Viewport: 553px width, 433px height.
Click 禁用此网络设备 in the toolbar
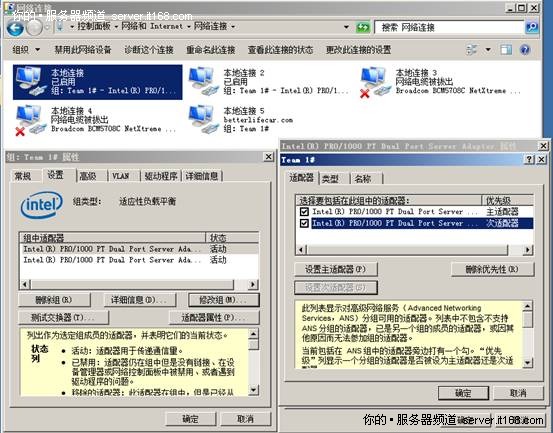(x=83, y=50)
